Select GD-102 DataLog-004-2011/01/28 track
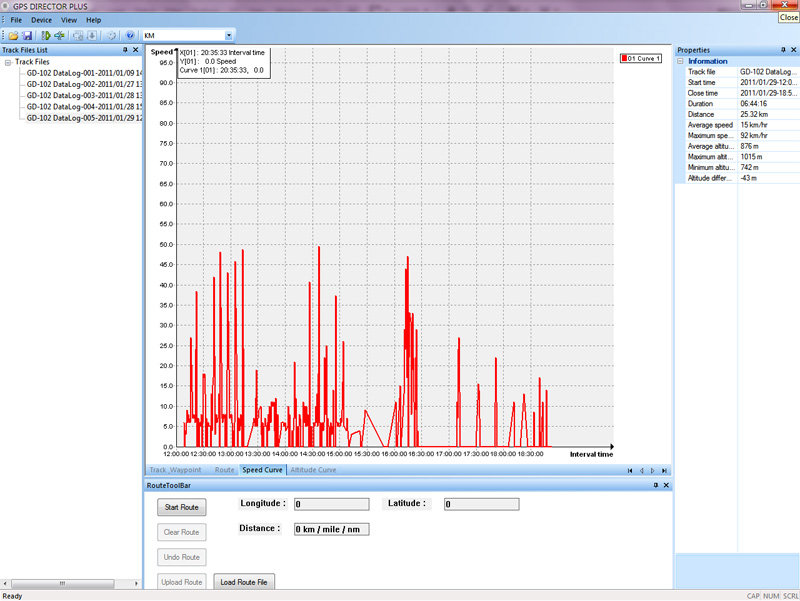This screenshot has width=800, height=601. (x=84, y=107)
